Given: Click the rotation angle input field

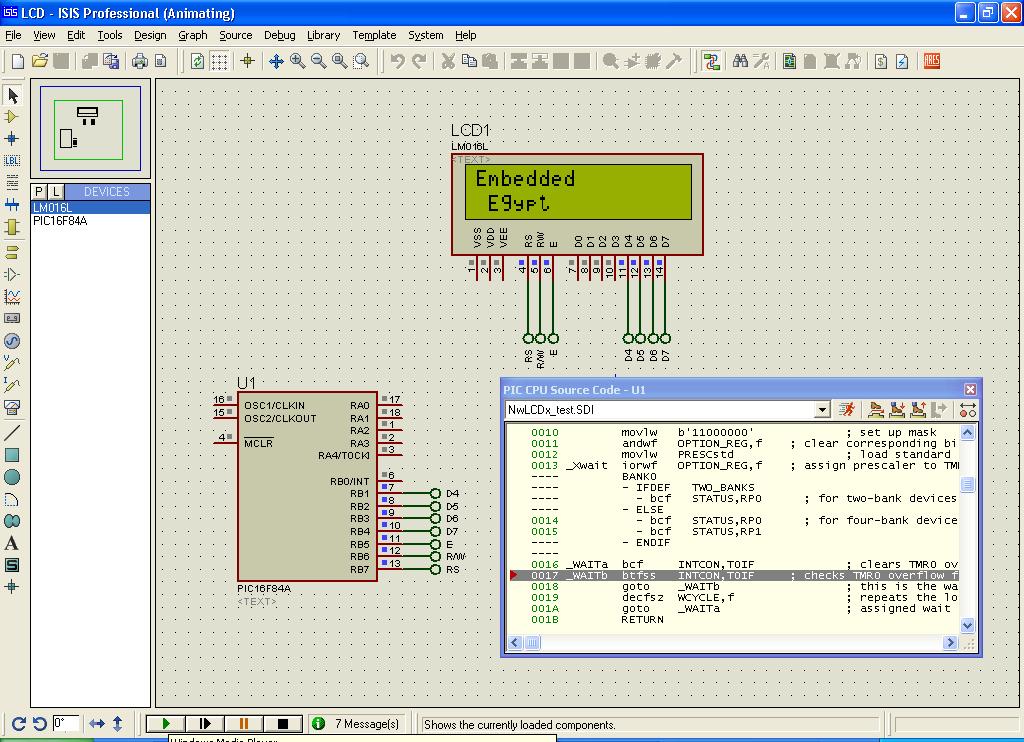Looking at the screenshot, I should click(65, 723).
